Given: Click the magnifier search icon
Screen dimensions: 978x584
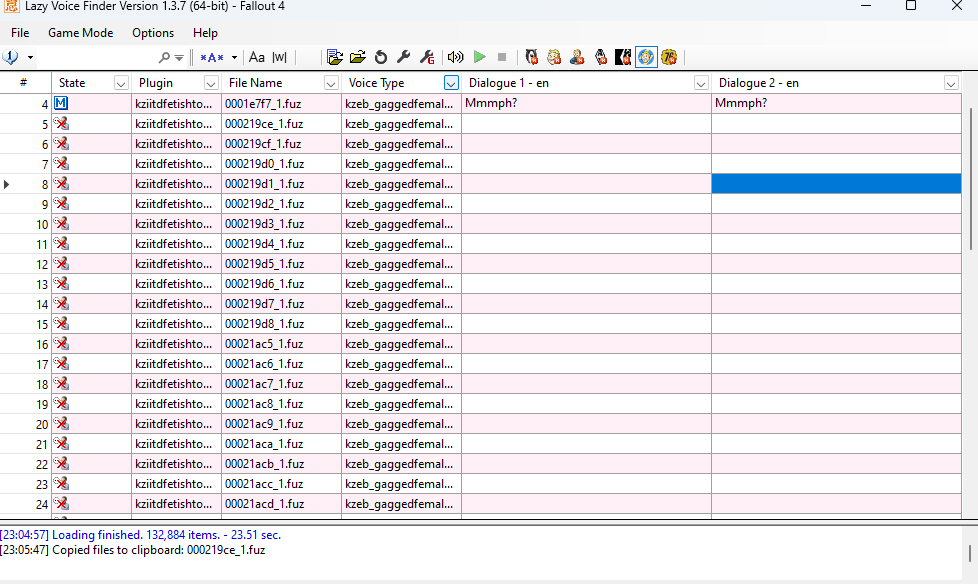Looking at the screenshot, I should pyautogui.click(x=164, y=57).
